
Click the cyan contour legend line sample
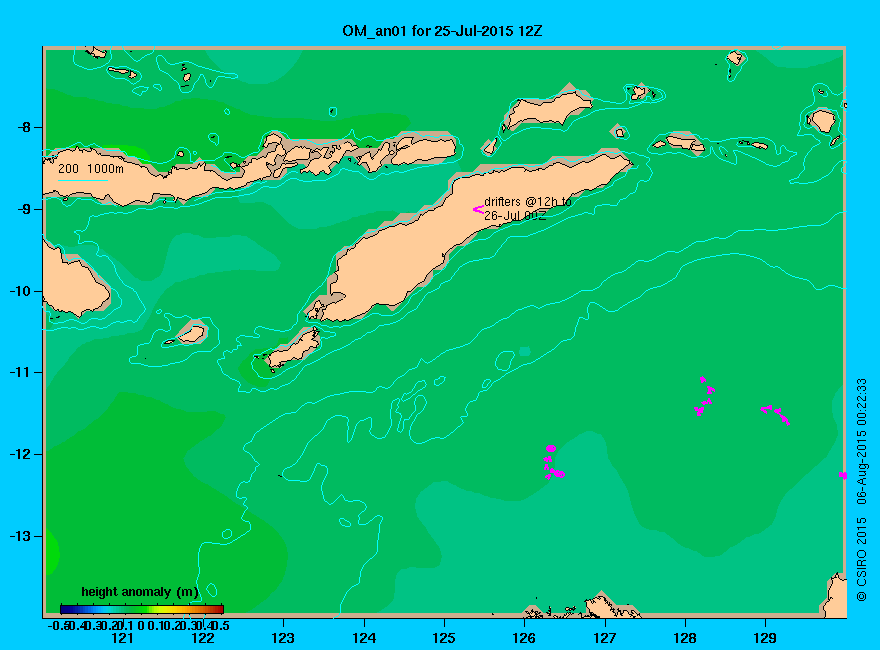click(82, 180)
